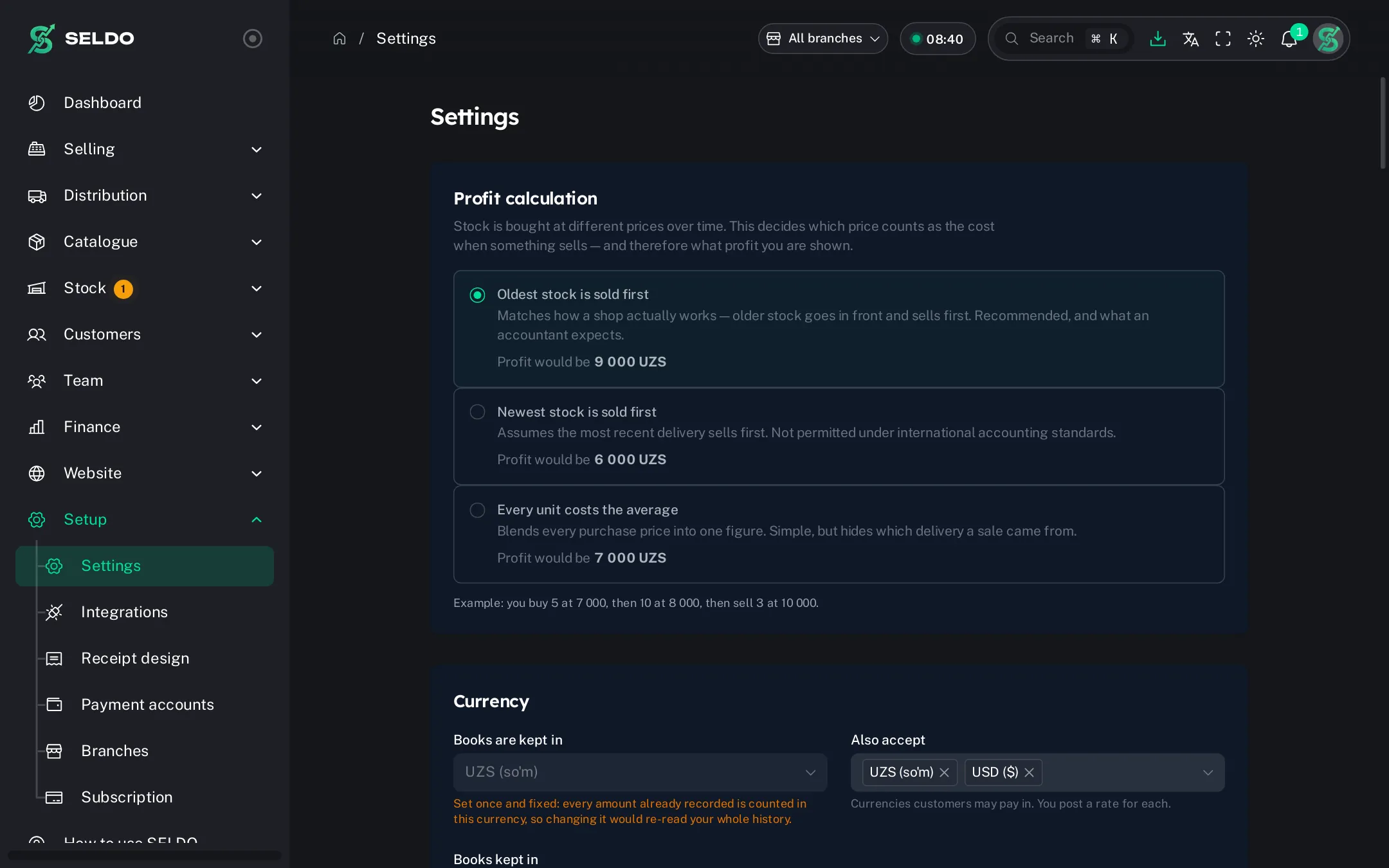The height and width of the screenshot is (868, 1389).
Task: Switch theme with the sun icon
Action: coord(1256,39)
